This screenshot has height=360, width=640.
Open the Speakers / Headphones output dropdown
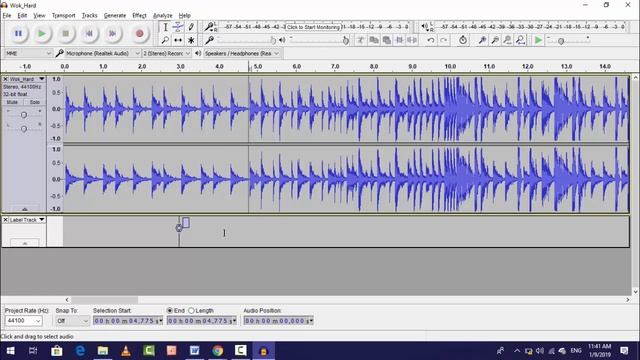coord(242,53)
